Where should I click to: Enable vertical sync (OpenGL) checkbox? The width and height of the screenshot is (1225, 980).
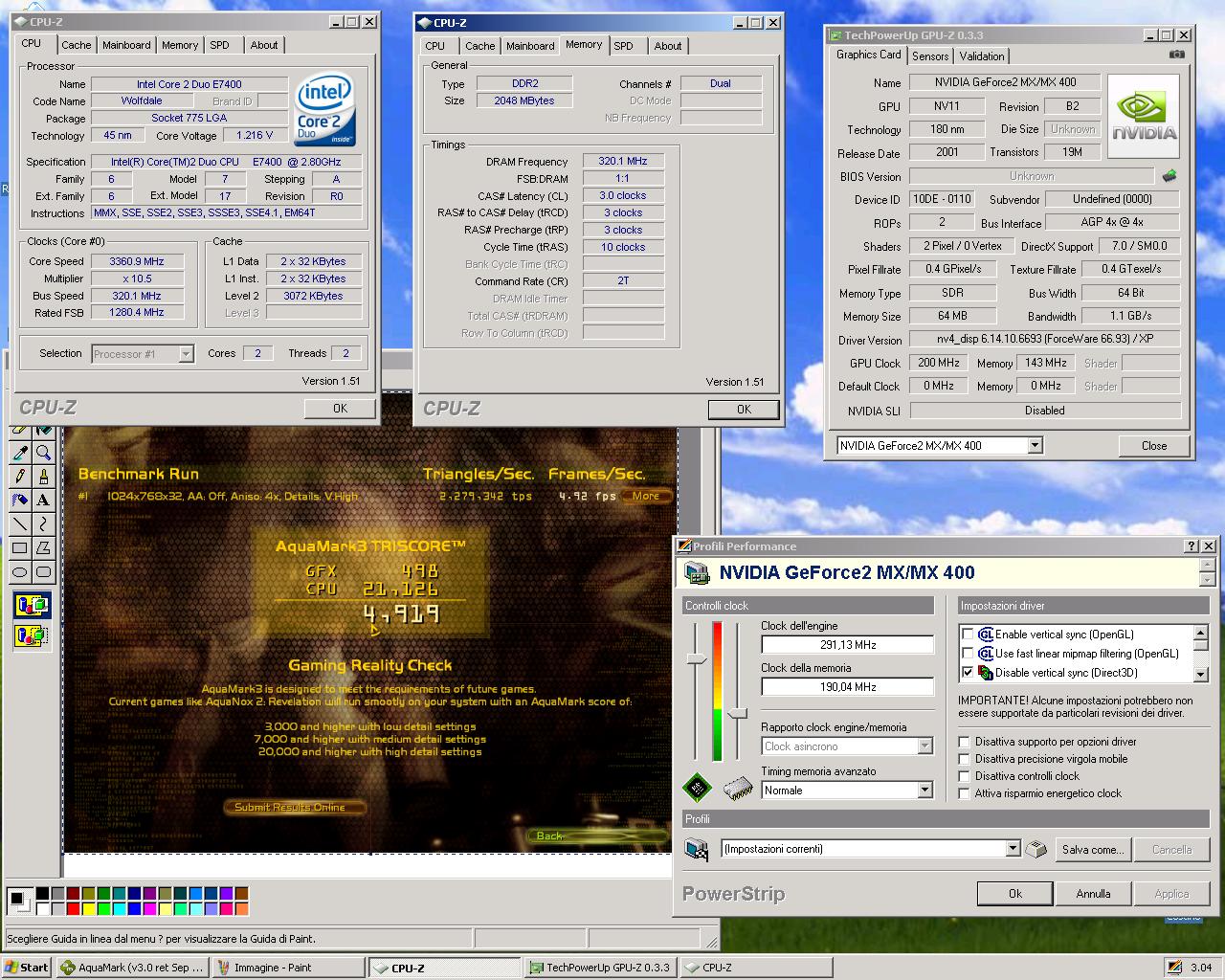(x=968, y=635)
